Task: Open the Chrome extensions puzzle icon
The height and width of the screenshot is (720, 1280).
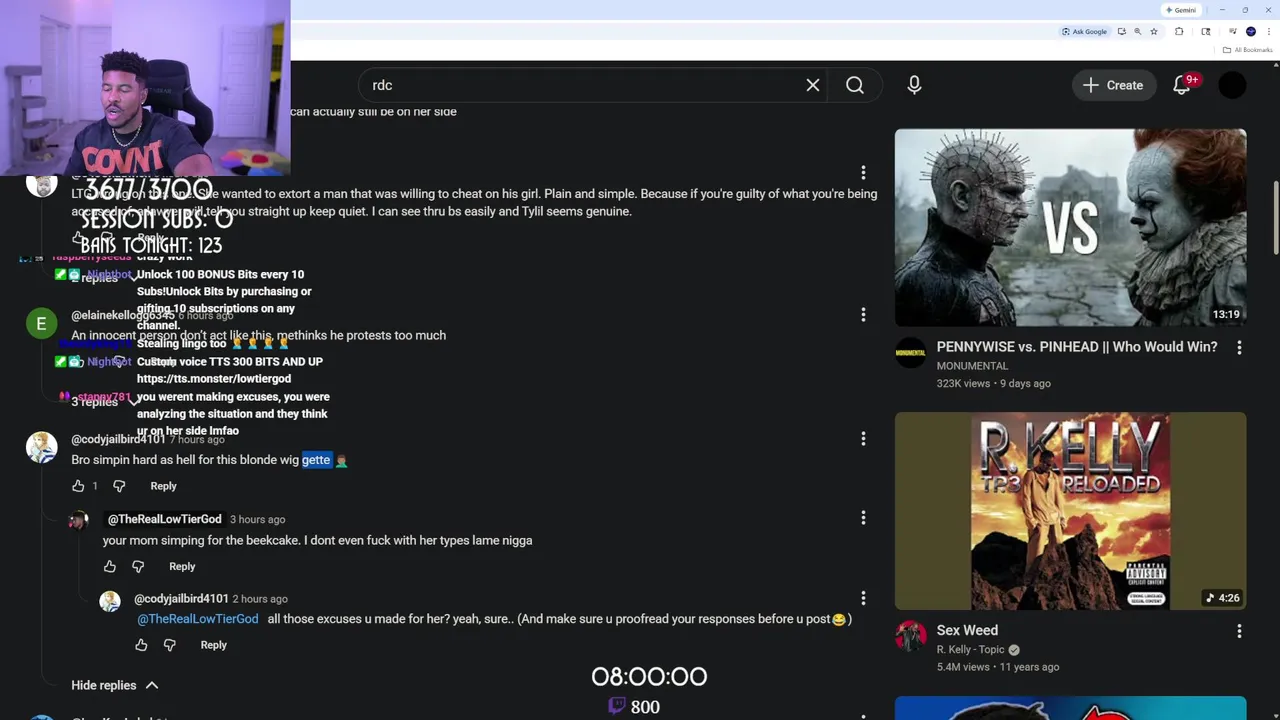Action: point(1179,32)
